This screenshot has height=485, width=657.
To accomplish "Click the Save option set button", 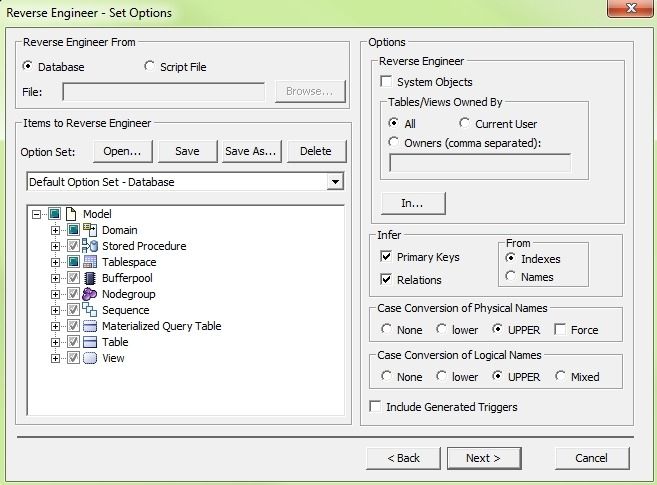I will point(187,151).
